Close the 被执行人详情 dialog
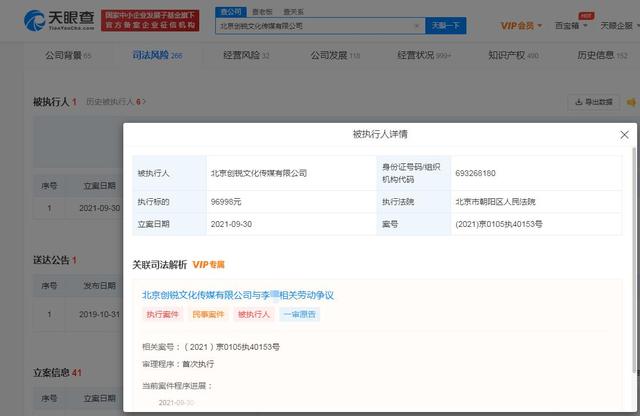The width and height of the screenshot is (640, 416). 624,135
